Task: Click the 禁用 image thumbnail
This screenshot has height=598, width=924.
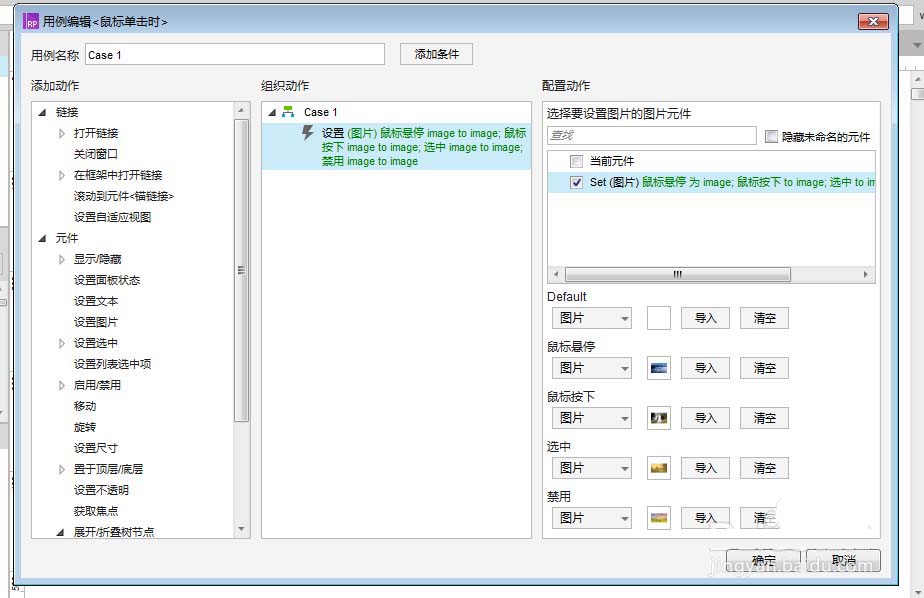Action: click(659, 518)
